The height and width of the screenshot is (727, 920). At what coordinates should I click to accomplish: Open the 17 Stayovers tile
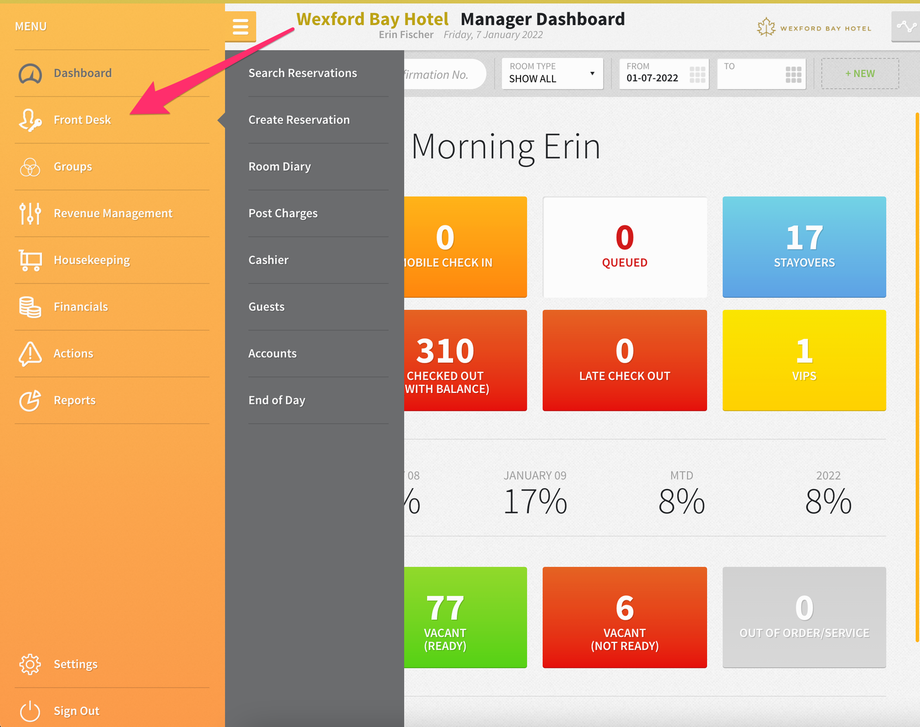[804, 247]
